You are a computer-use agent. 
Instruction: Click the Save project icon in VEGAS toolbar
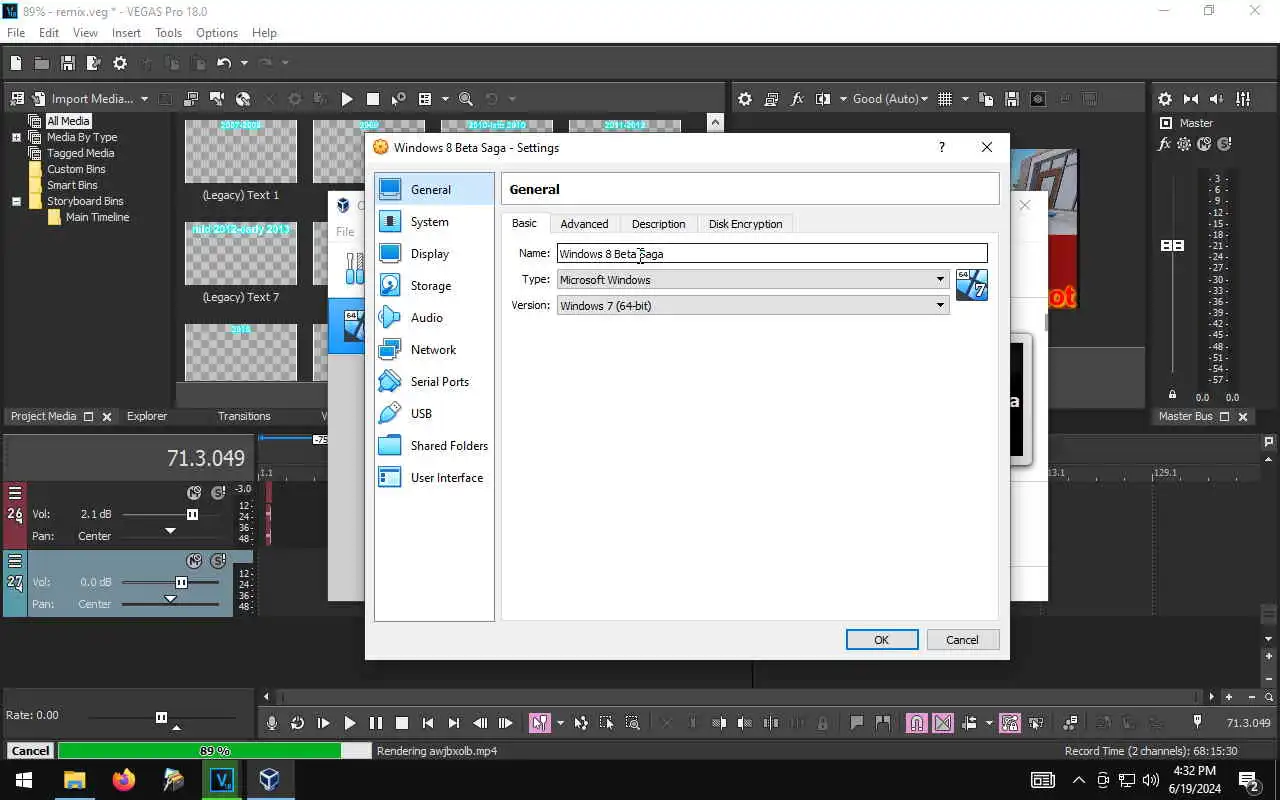[68, 63]
